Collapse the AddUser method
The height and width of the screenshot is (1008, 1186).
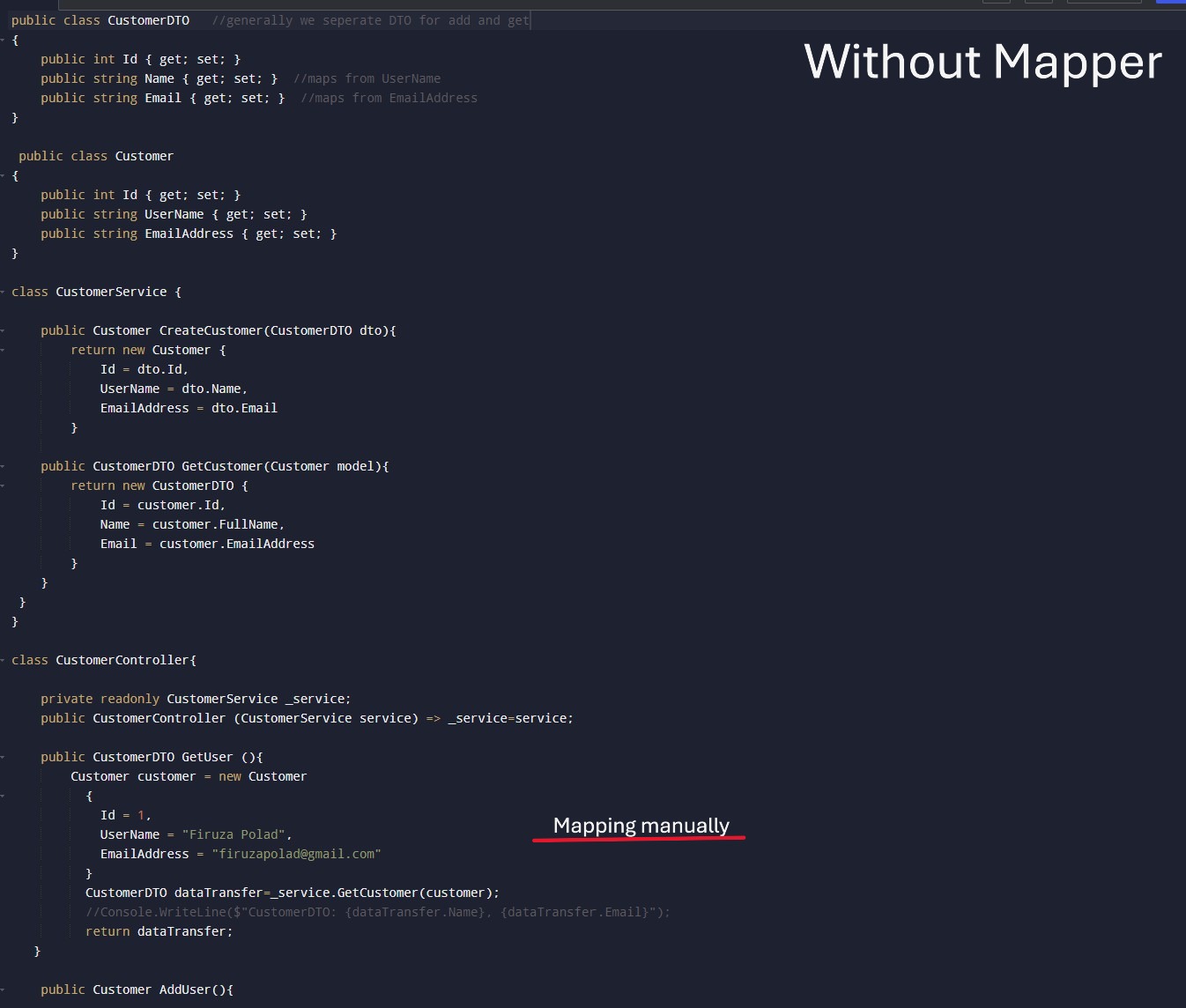tap(4, 989)
